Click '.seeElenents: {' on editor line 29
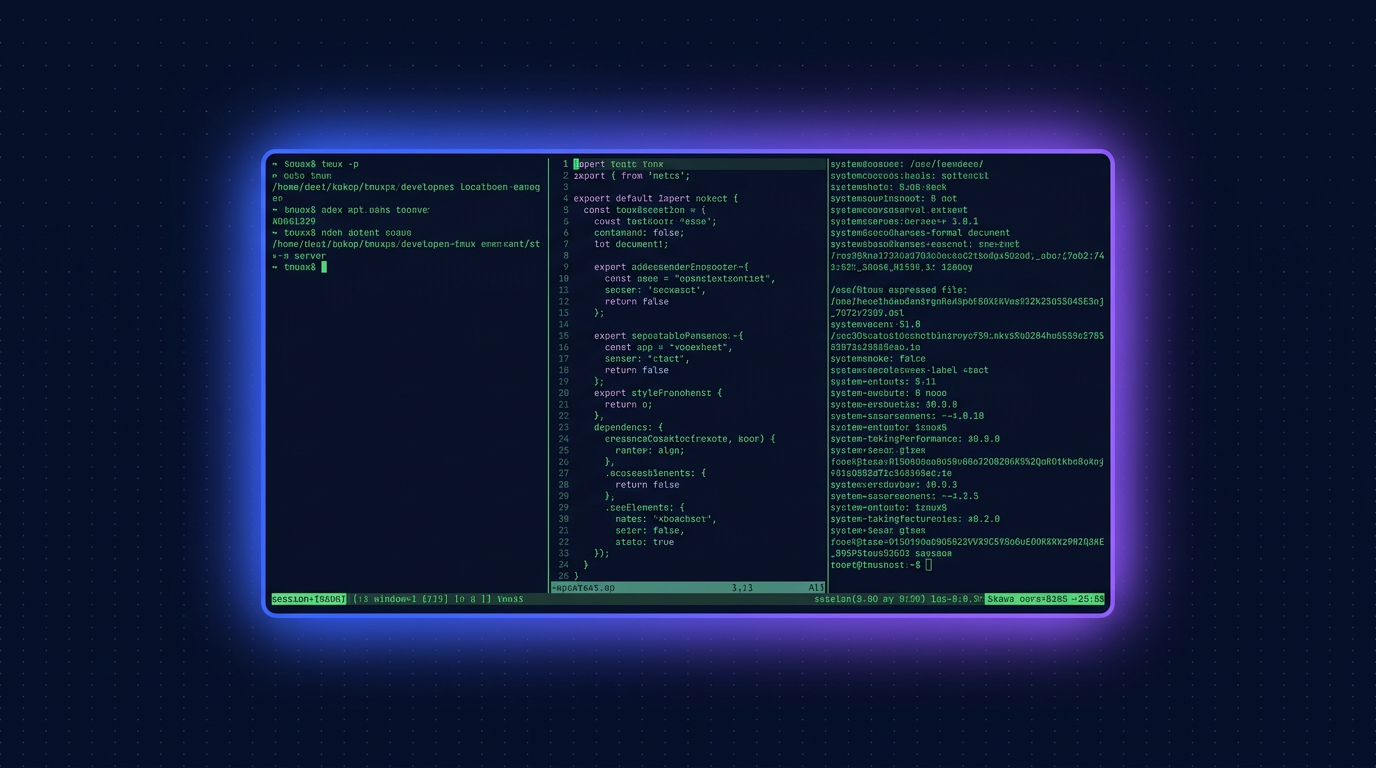The width and height of the screenshot is (1376, 768). 645,508
